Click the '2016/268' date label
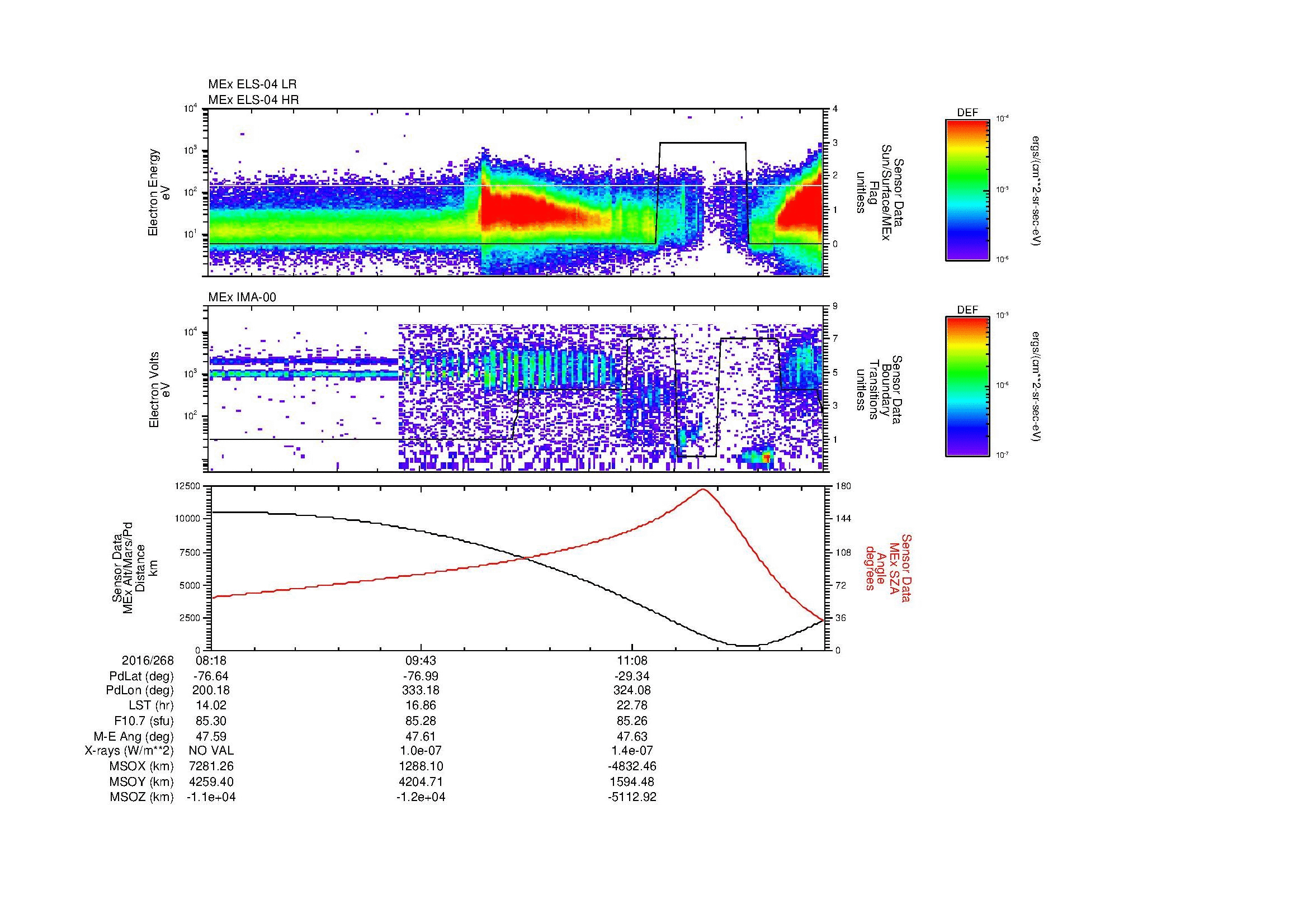The image size is (1308, 924). pyautogui.click(x=148, y=660)
